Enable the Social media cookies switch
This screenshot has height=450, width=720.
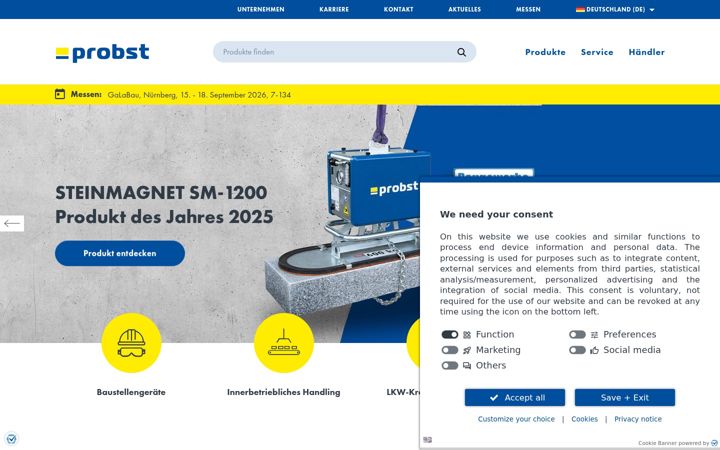pos(577,350)
